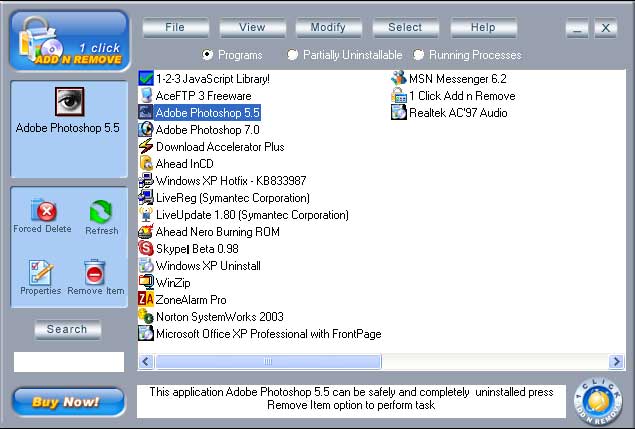Viewport: 635px width, 429px height.
Task: Click the horizontal scrollbar left arrow
Action: (146, 361)
